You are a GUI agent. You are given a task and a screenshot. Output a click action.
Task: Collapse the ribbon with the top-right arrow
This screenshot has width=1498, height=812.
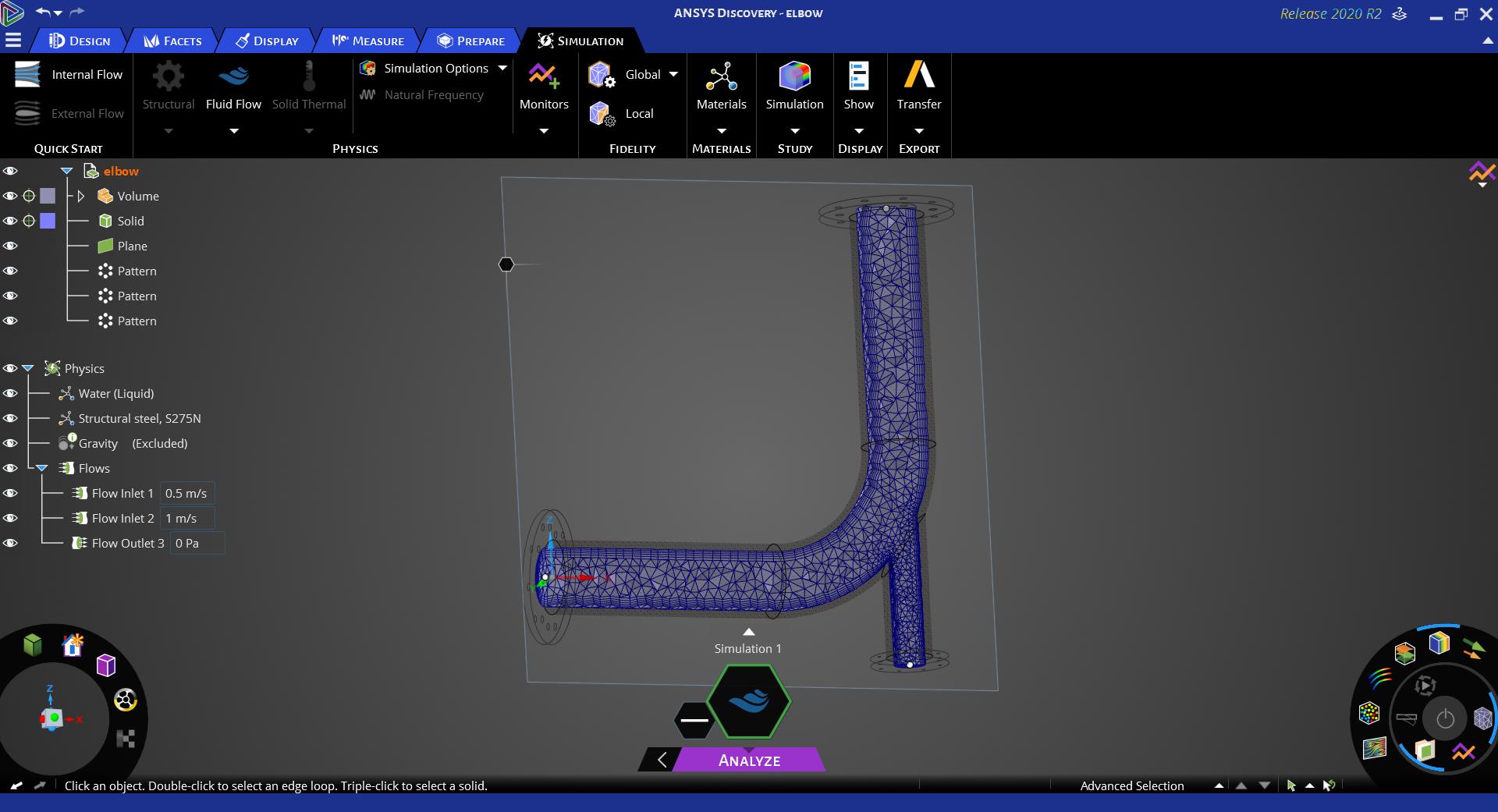tap(1487, 41)
